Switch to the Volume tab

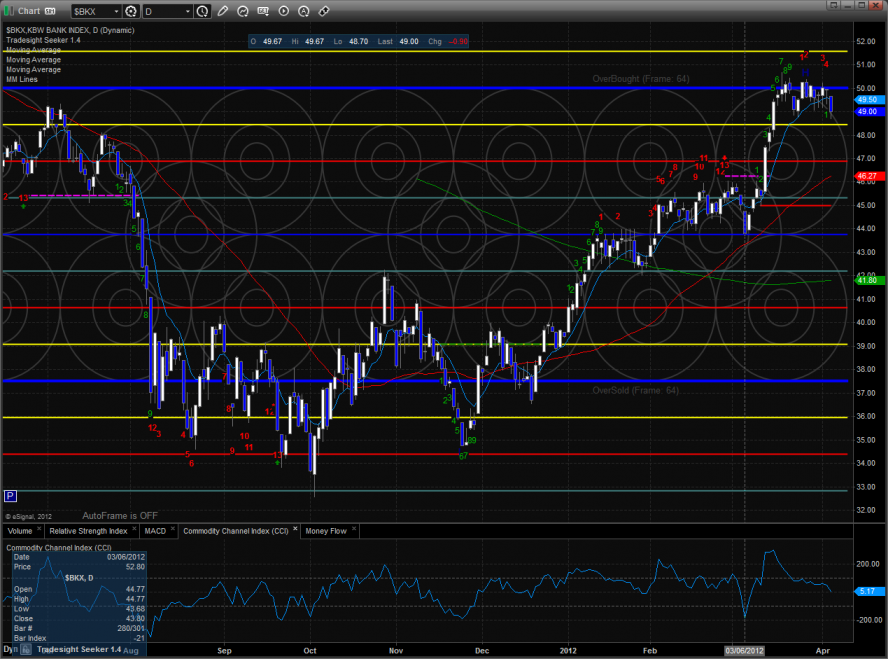(20, 531)
